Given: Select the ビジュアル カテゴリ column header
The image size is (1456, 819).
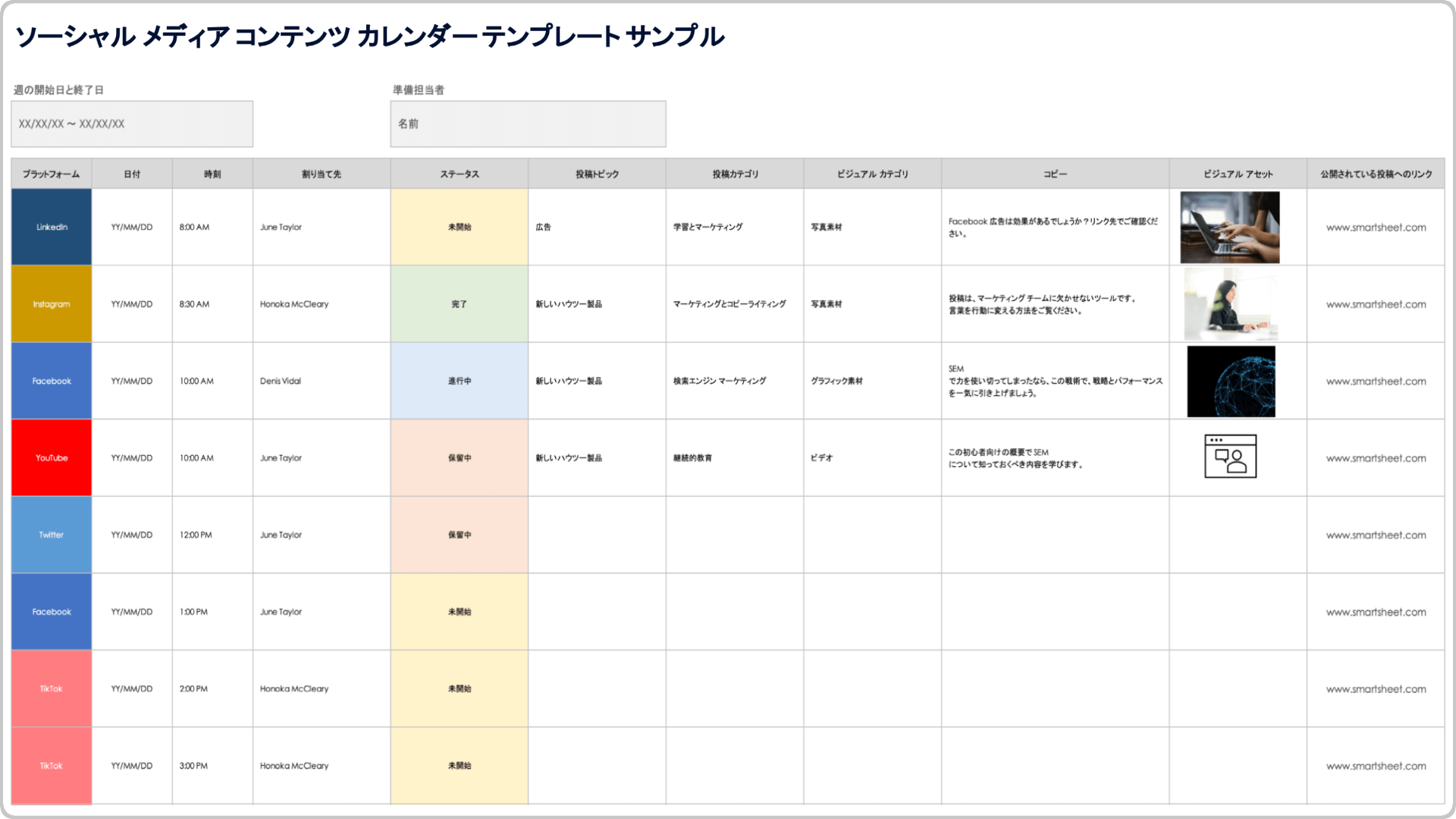Looking at the screenshot, I should (873, 174).
